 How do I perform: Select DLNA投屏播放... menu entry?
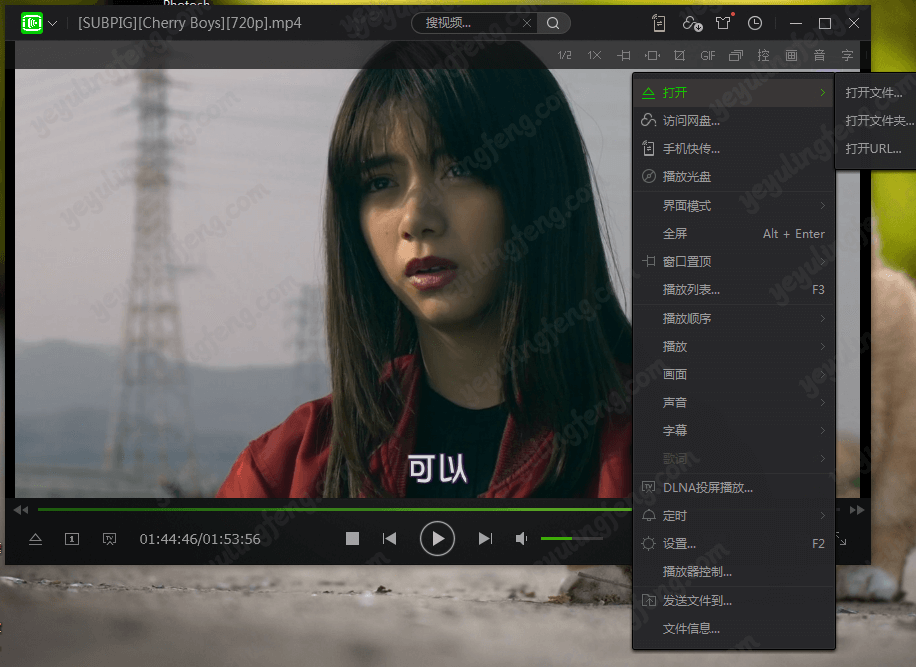(x=734, y=488)
